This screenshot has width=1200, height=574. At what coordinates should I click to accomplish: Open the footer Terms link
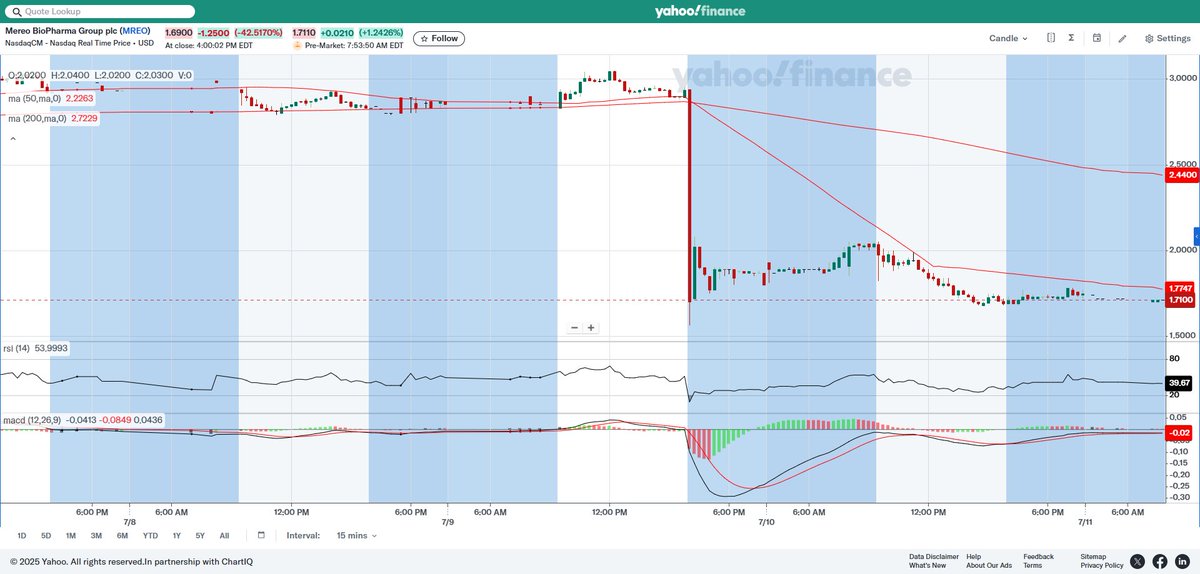1032,566
